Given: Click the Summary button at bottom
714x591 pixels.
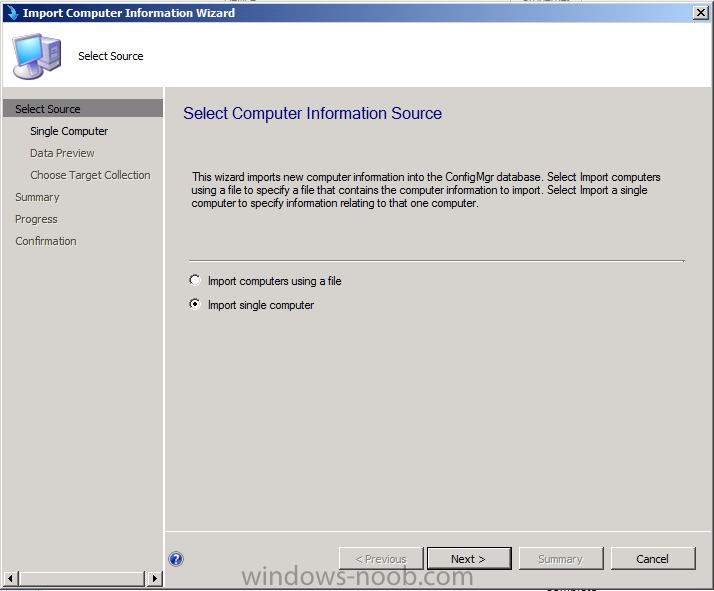Looking at the screenshot, I should coord(561,559).
